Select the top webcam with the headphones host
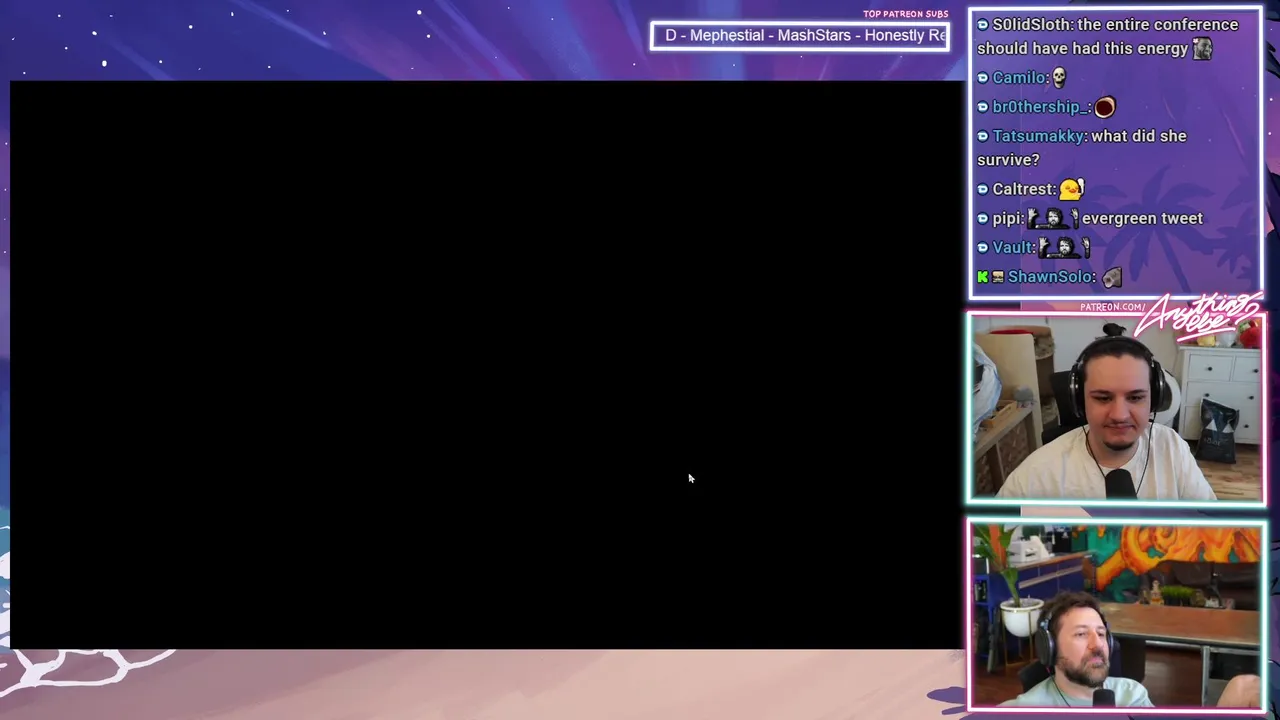This screenshot has height=720, width=1280. (x=1116, y=408)
